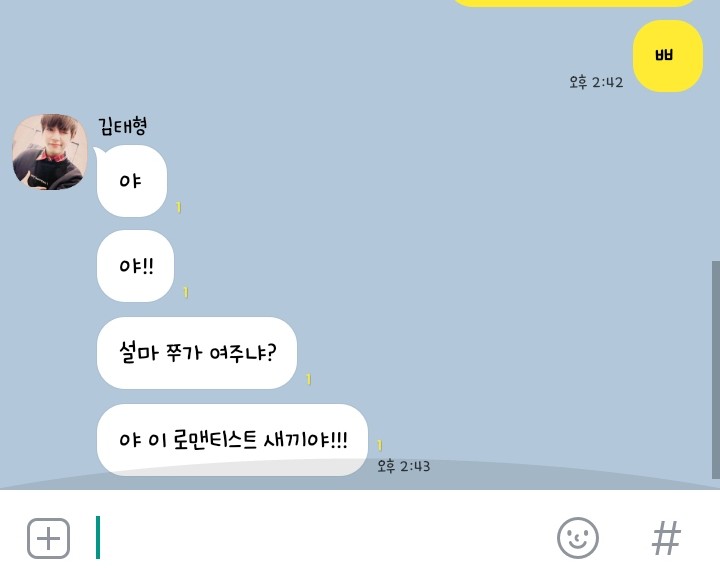
Task: Click the unread count beside '야!!' bubble
Action: [186, 292]
